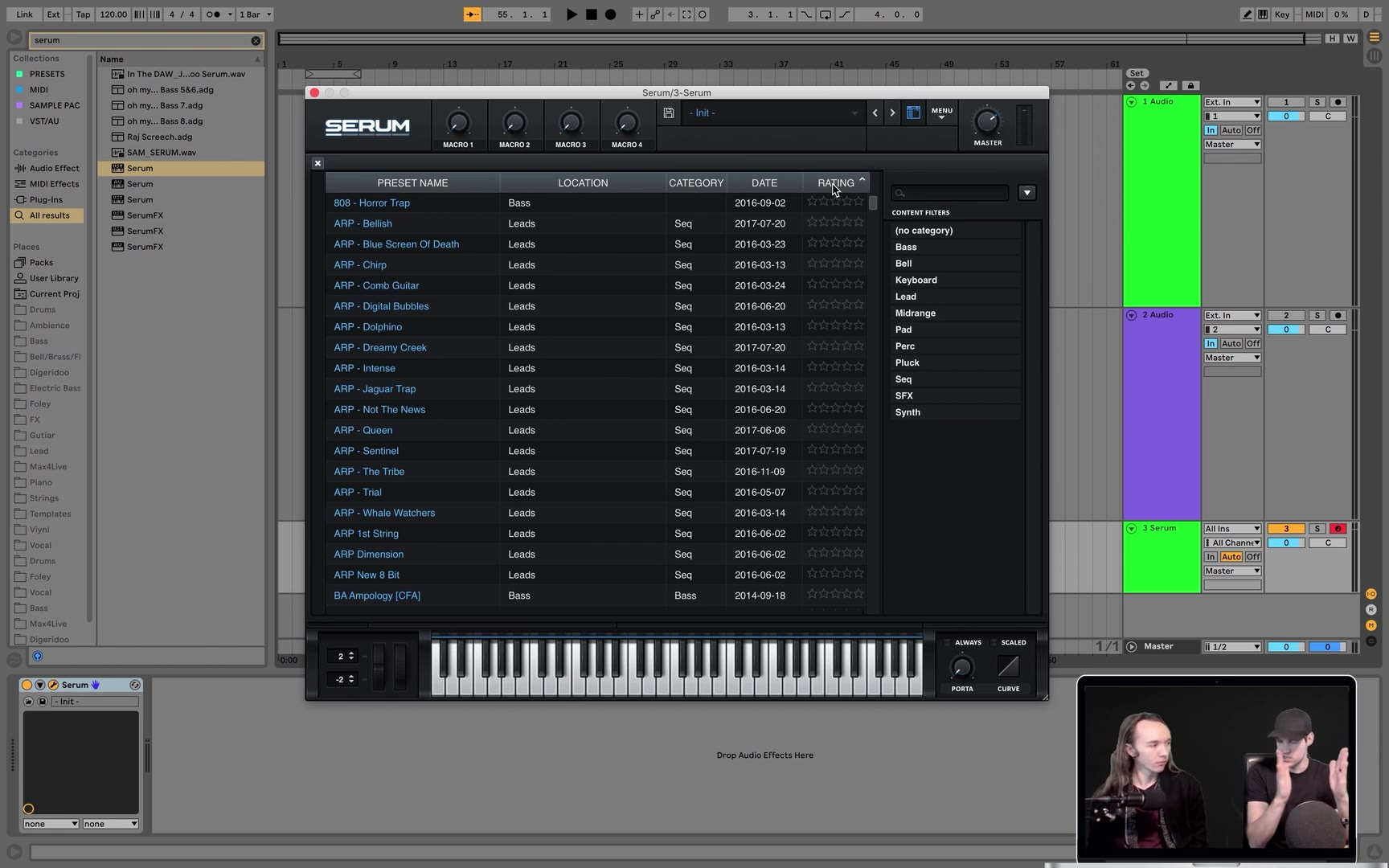The height and width of the screenshot is (868, 1389).
Task: Toggle the metronome button
Action: click(x=213, y=14)
